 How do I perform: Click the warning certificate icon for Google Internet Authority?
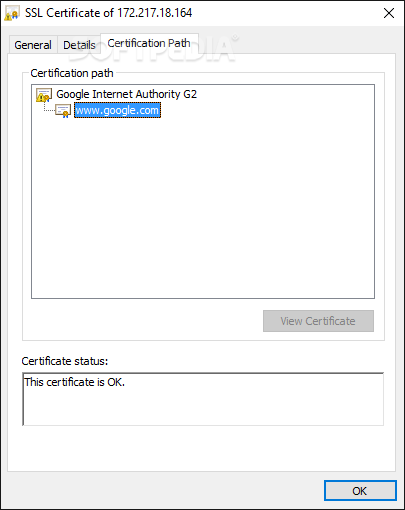click(44, 95)
